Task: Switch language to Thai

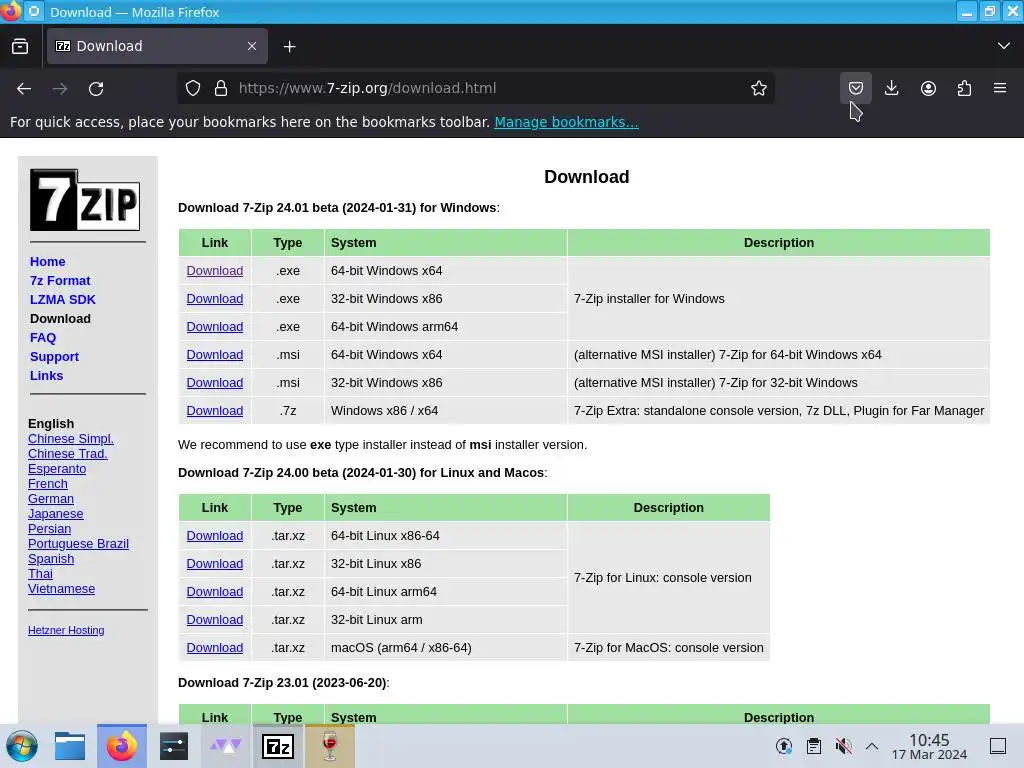Action: [40, 574]
